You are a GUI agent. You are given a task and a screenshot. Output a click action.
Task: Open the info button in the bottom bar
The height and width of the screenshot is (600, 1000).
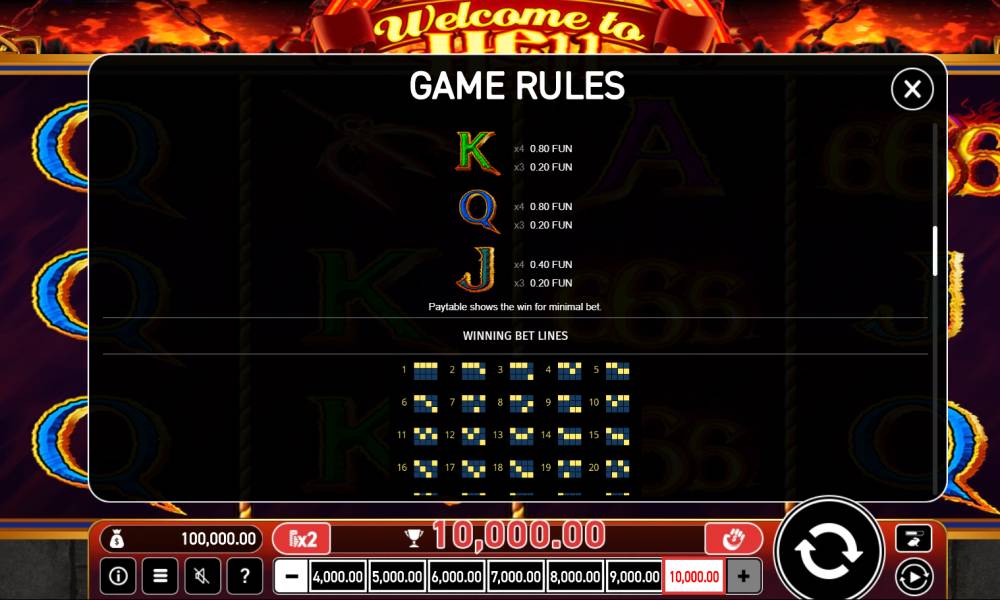pyautogui.click(x=118, y=576)
